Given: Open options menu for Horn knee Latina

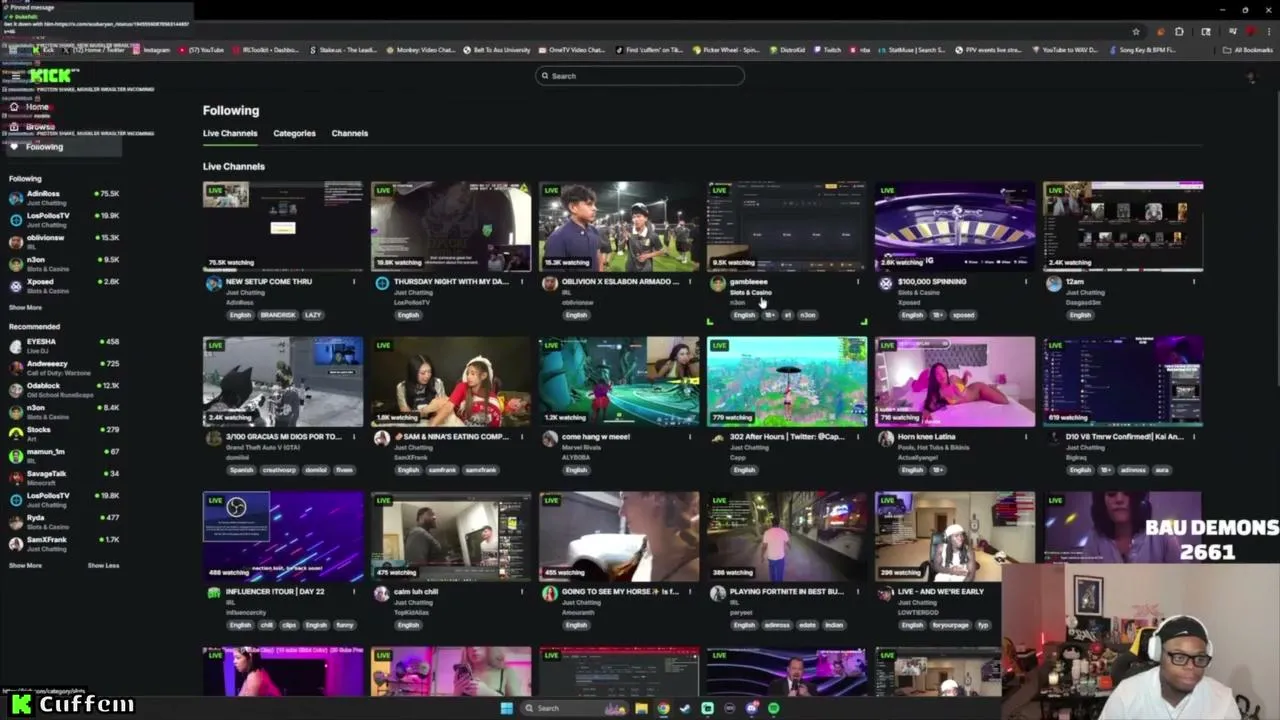Looking at the screenshot, I should 1026,437.
